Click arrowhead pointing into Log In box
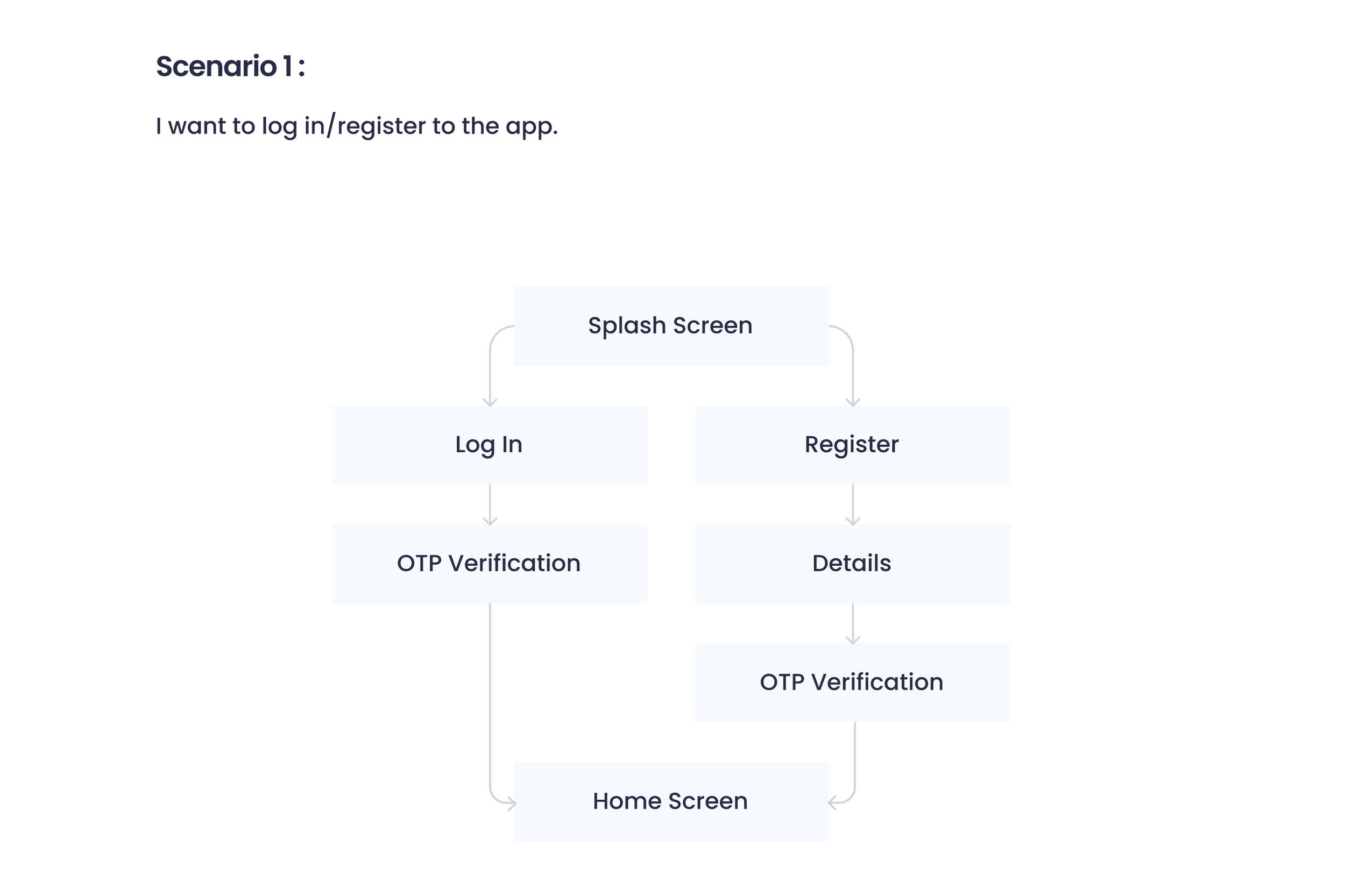 point(490,402)
